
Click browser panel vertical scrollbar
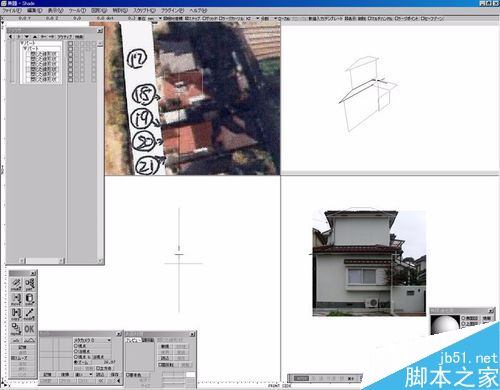coord(100,151)
